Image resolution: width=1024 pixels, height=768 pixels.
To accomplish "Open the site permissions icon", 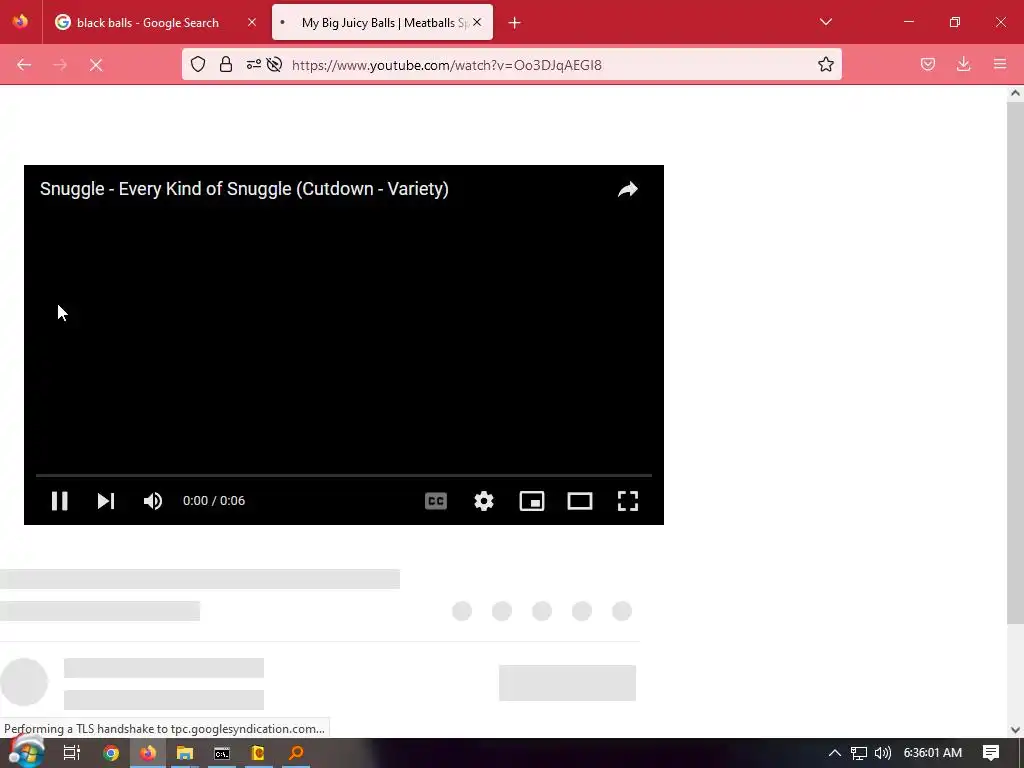I will pos(253,65).
